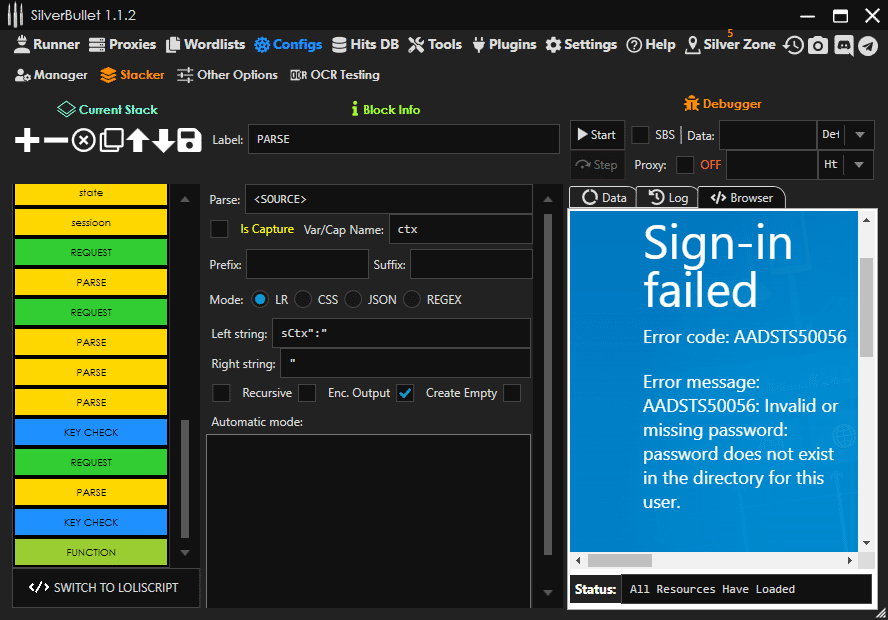The height and width of the screenshot is (620, 888).
Task: Open the Plugins section
Action: coord(504,44)
